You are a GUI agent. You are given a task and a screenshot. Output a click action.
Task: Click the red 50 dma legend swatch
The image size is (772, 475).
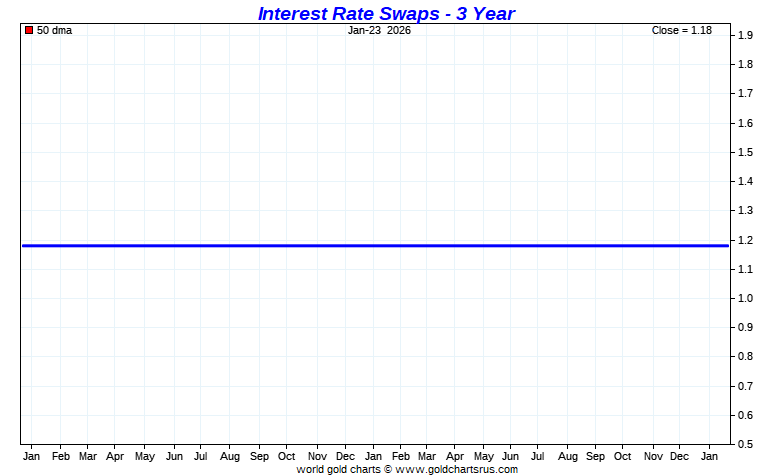pyautogui.click(x=29, y=31)
